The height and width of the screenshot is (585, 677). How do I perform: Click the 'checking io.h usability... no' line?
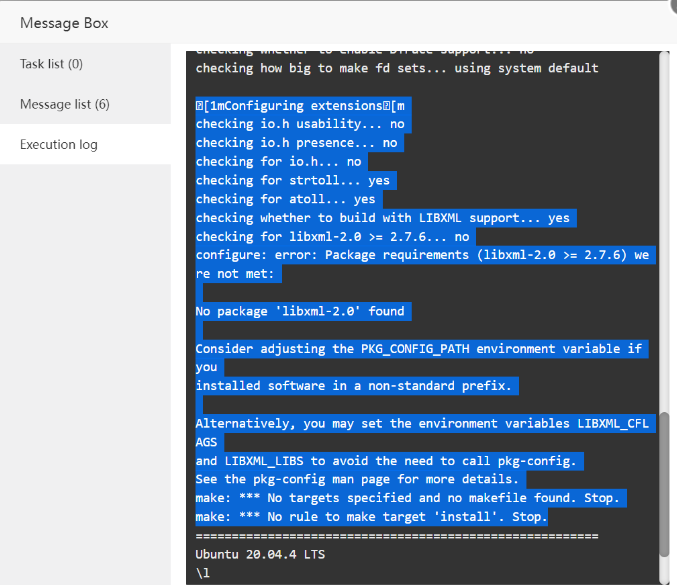[x=300, y=124]
